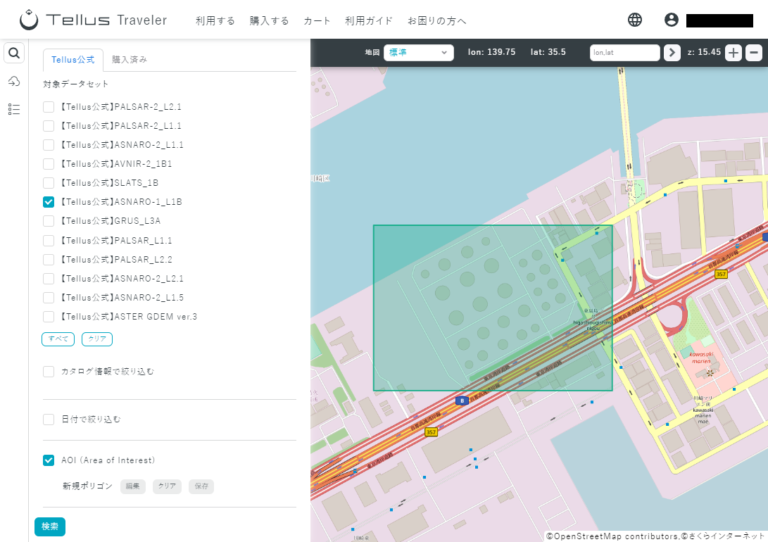Screen dimensions: 768x542
Task: Check the ASTER GDEM ver.3 dataset
Action: click(x=48, y=317)
